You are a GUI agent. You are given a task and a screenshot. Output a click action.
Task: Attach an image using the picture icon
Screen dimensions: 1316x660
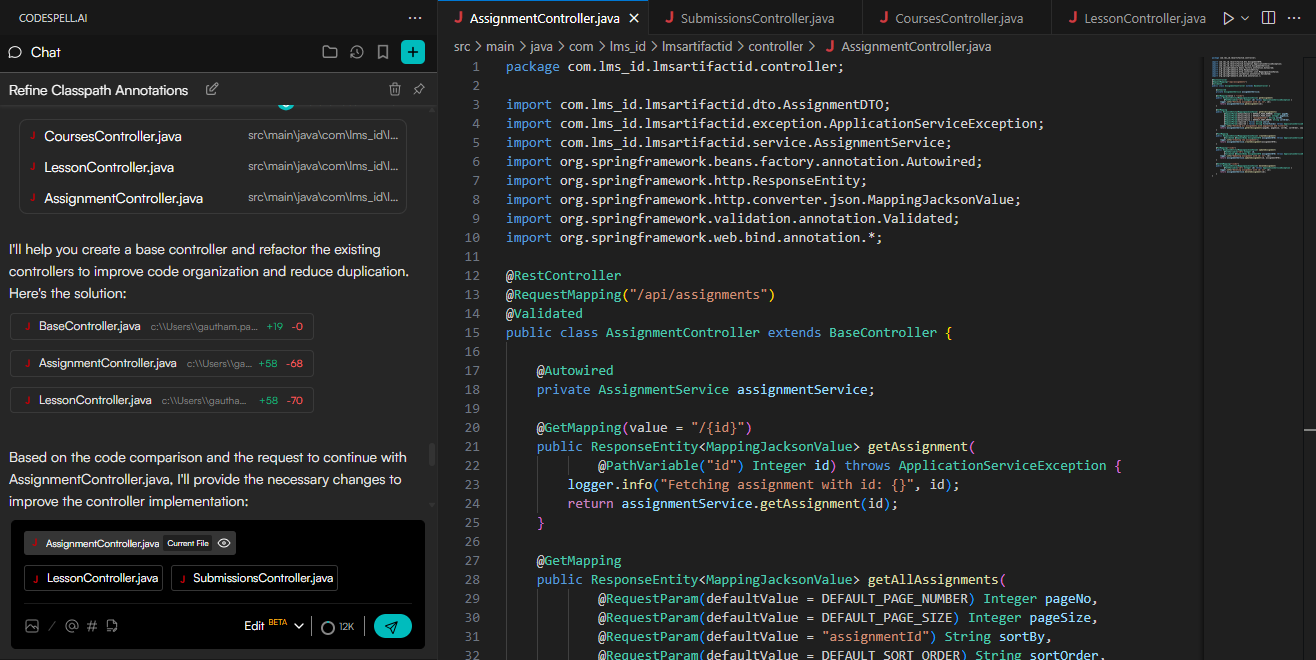click(32, 626)
